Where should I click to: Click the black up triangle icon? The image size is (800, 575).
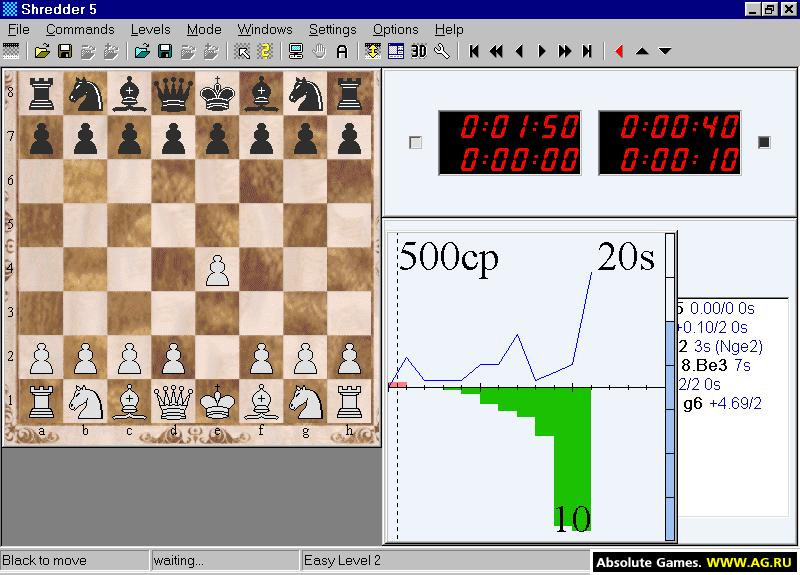click(x=642, y=51)
